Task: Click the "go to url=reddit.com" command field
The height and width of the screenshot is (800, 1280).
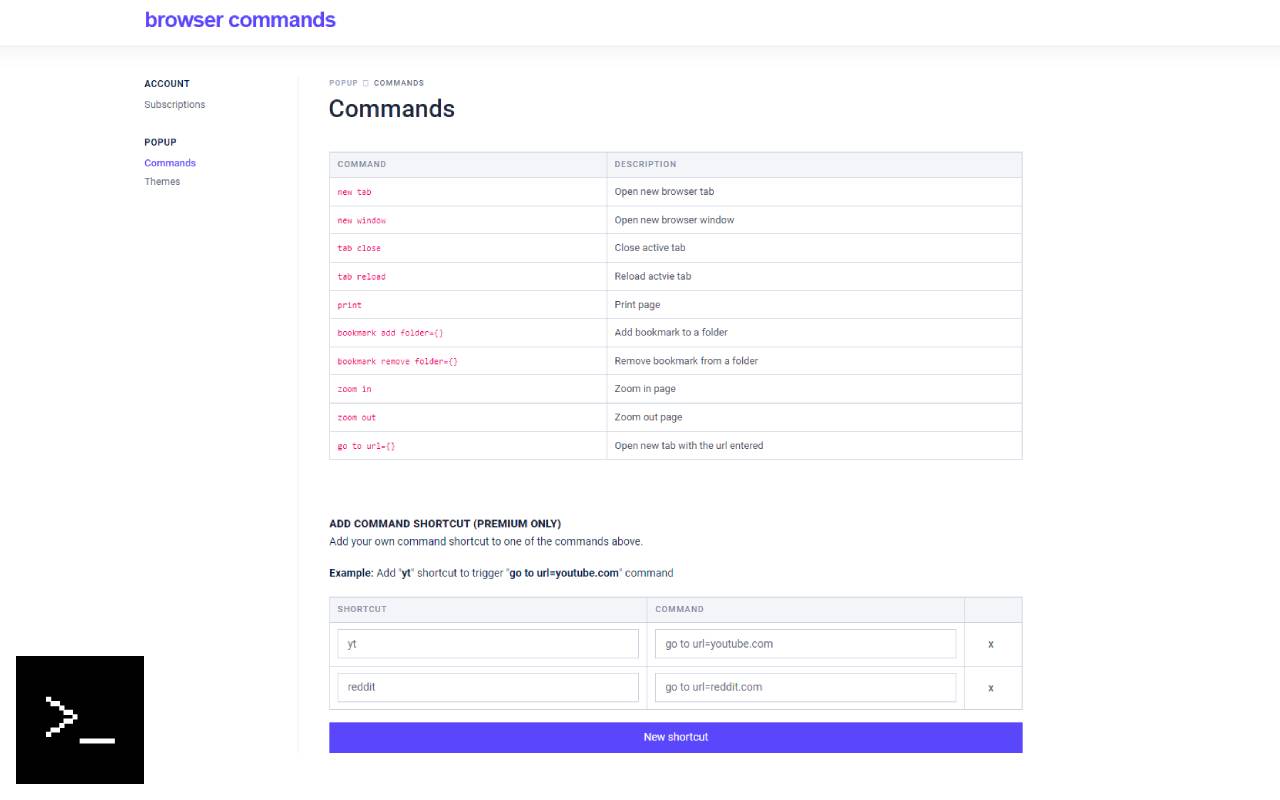Action: (x=805, y=687)
